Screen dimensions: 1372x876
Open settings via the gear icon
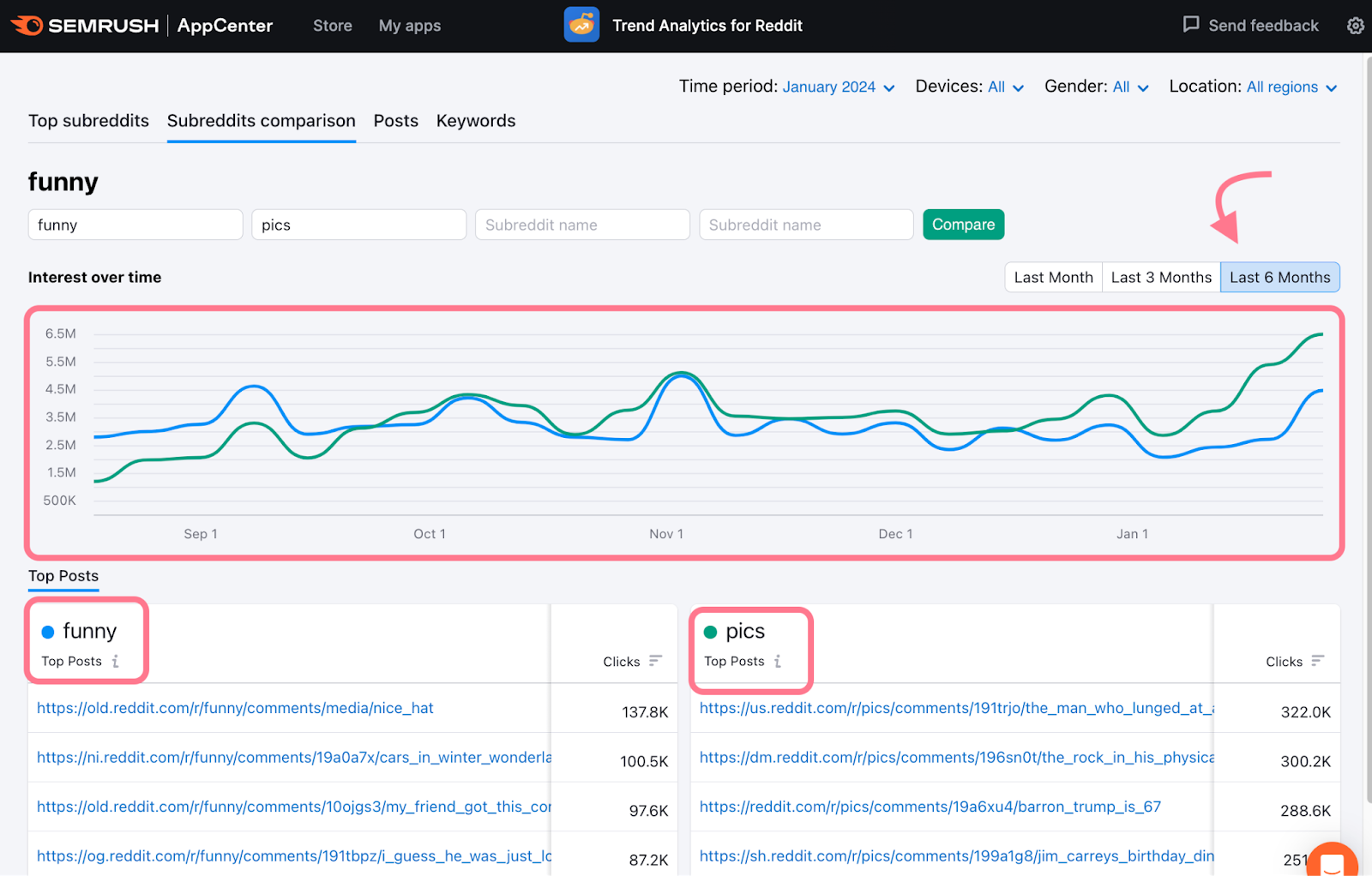click(1355, 26)
